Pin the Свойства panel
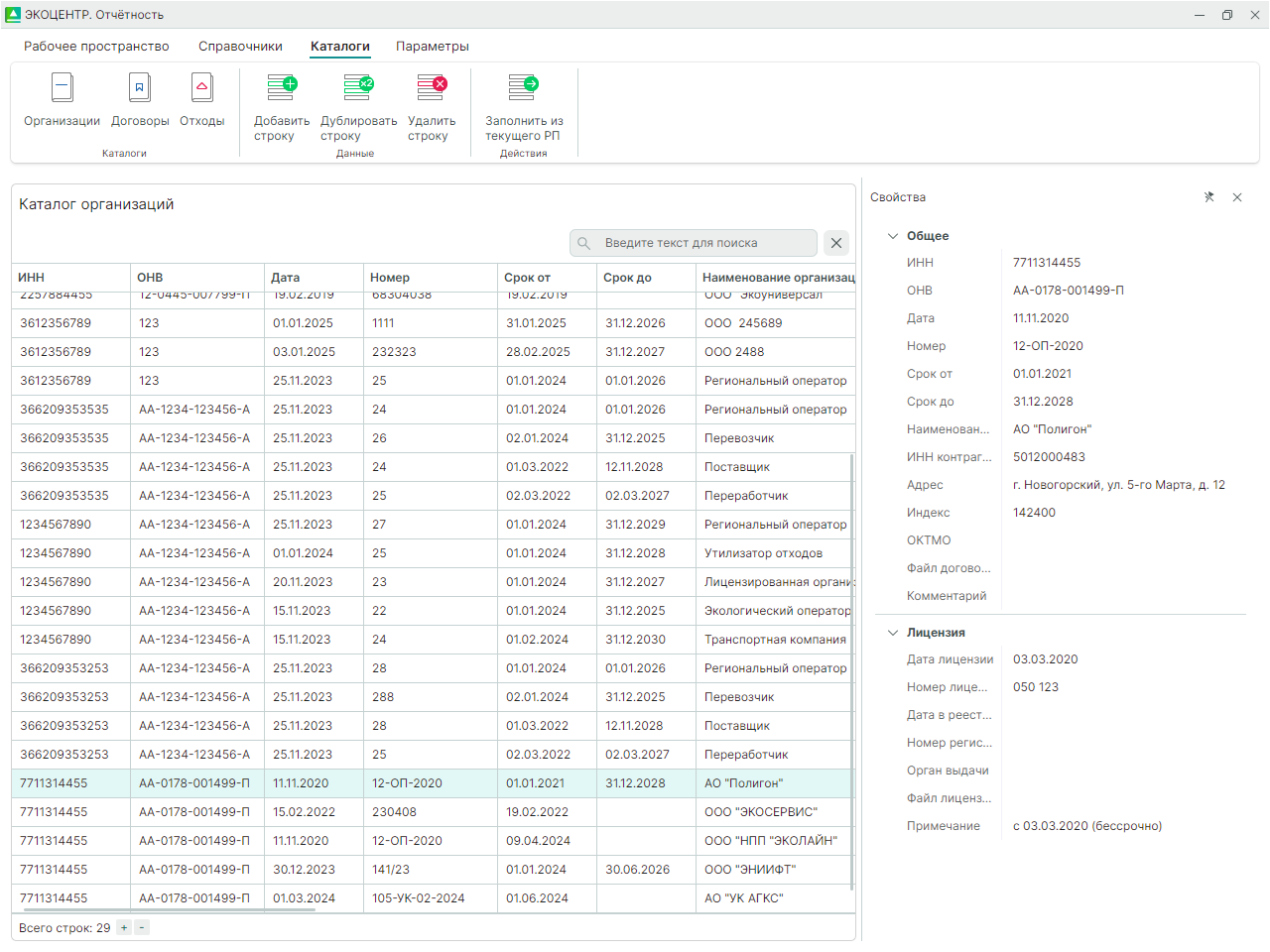The image size is (1270, 952). 1208,197
